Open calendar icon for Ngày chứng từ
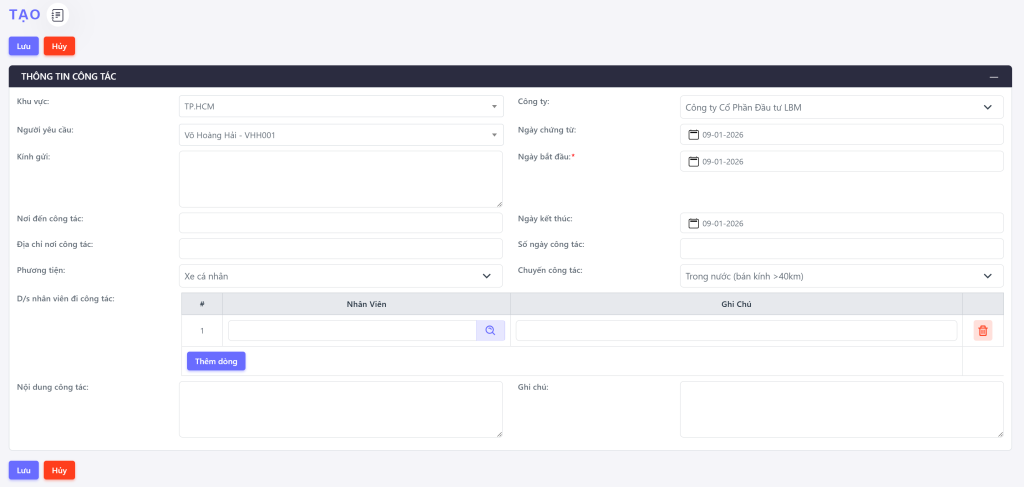 click(x=693, y=134)
